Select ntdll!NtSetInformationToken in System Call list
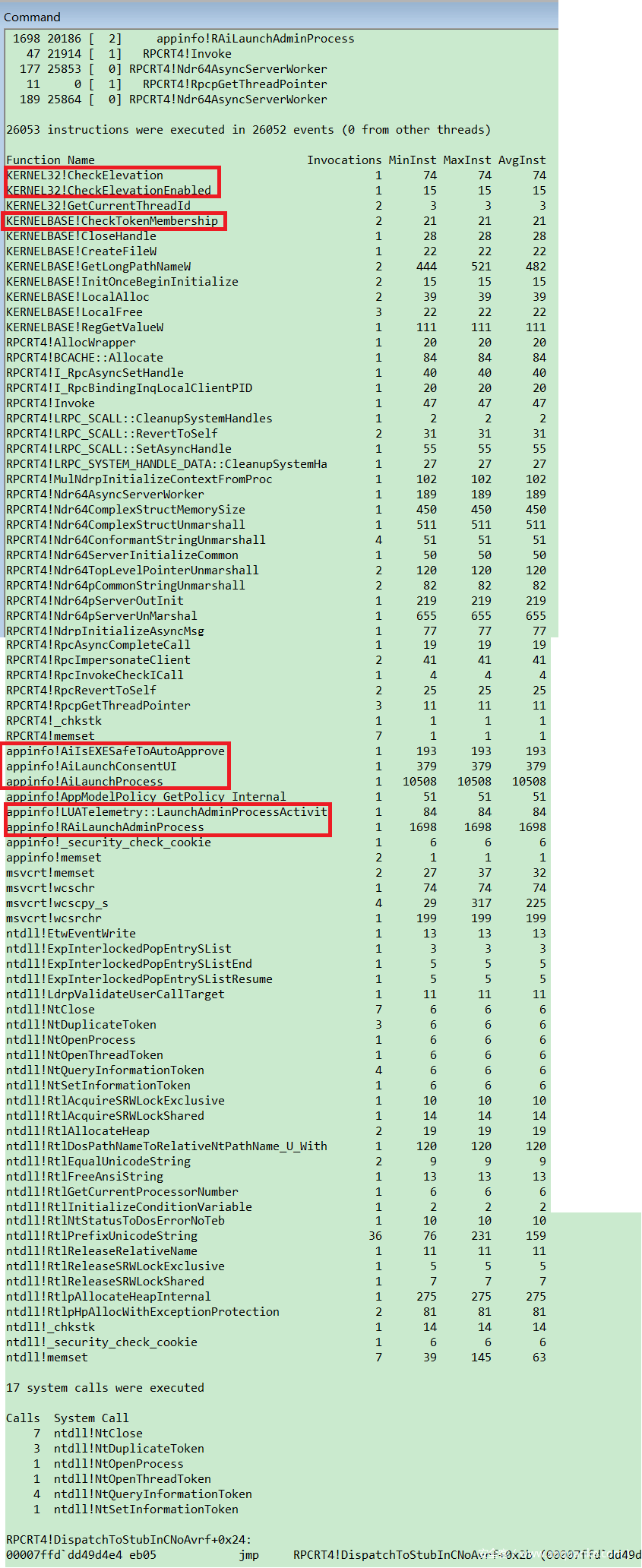 click(x=146, y=1509)
